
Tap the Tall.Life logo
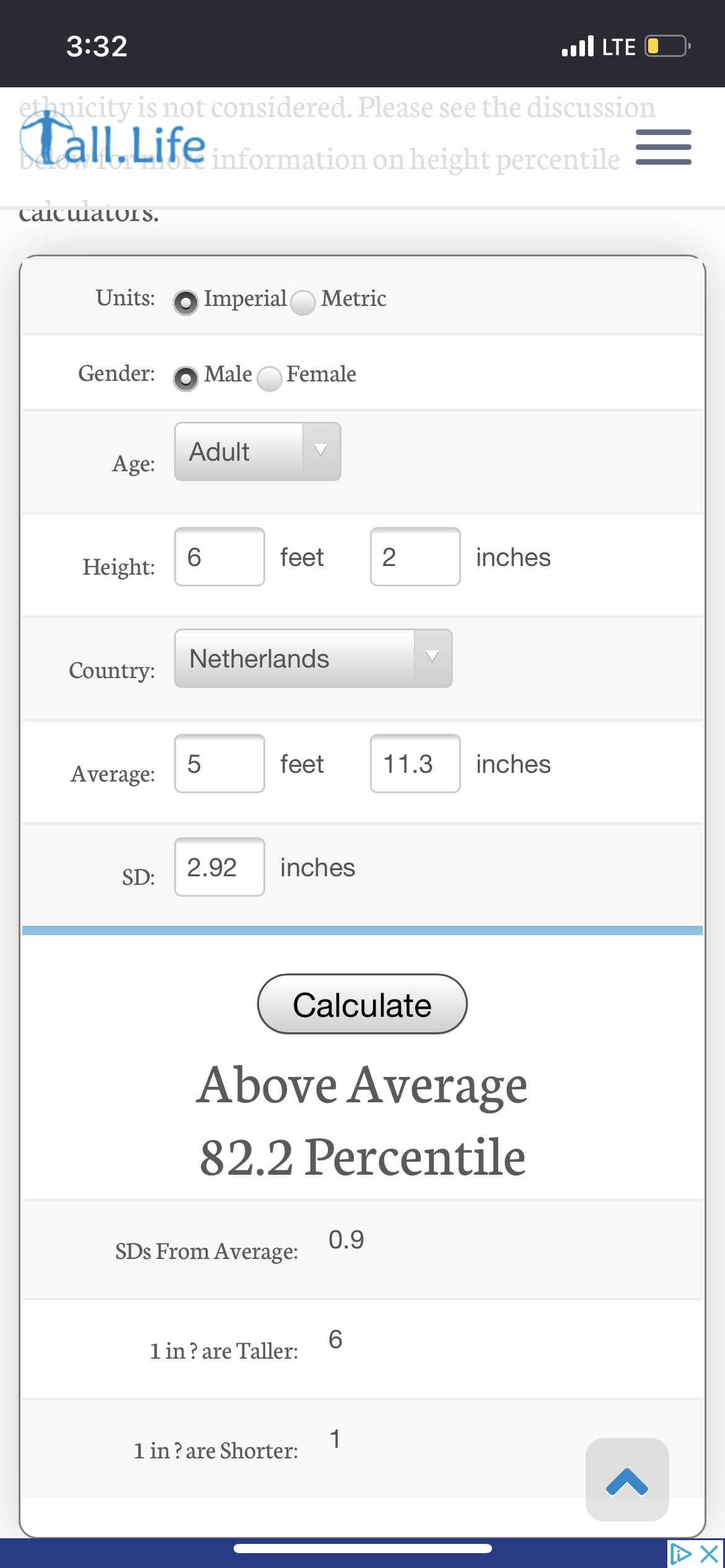click(x=113, y=141)
